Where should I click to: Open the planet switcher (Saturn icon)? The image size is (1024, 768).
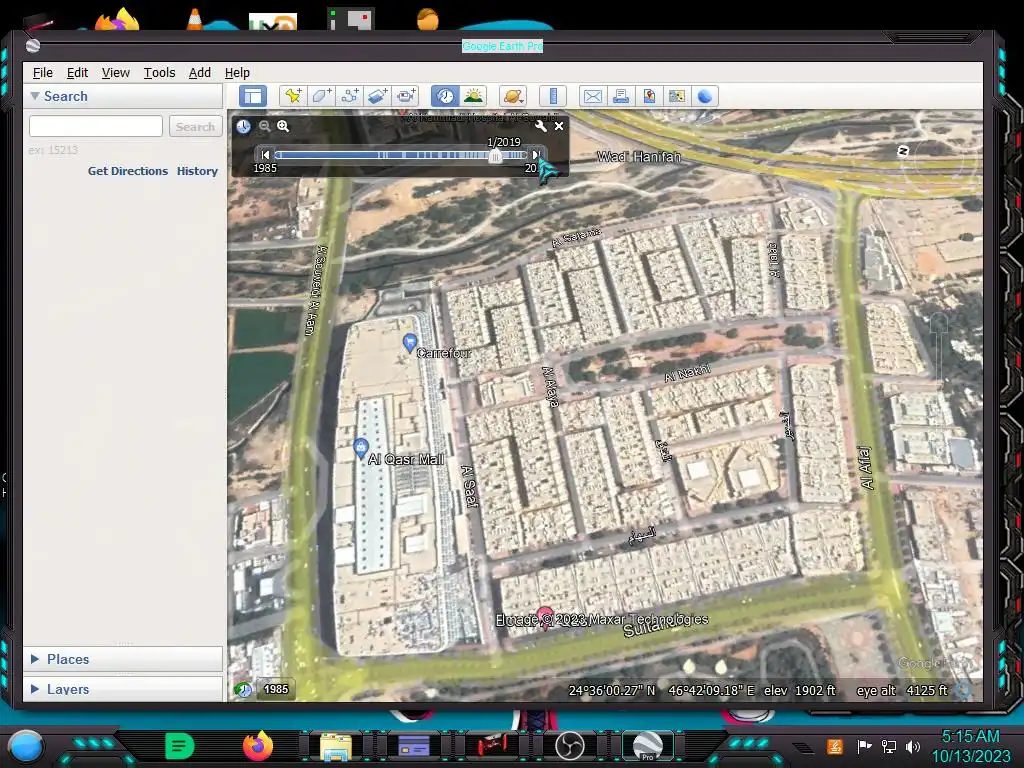click(513, 97)
